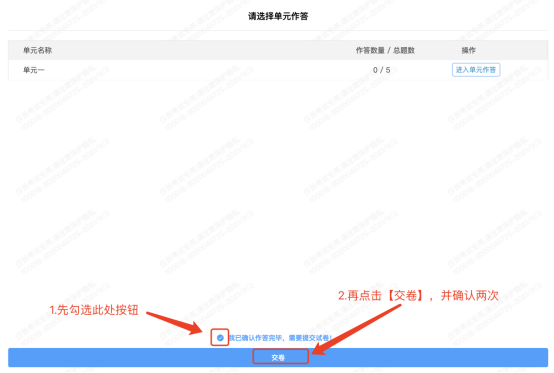Submit the exam with the 交卷 button
This screenshot has height=373, width=554.
point(278,357)
